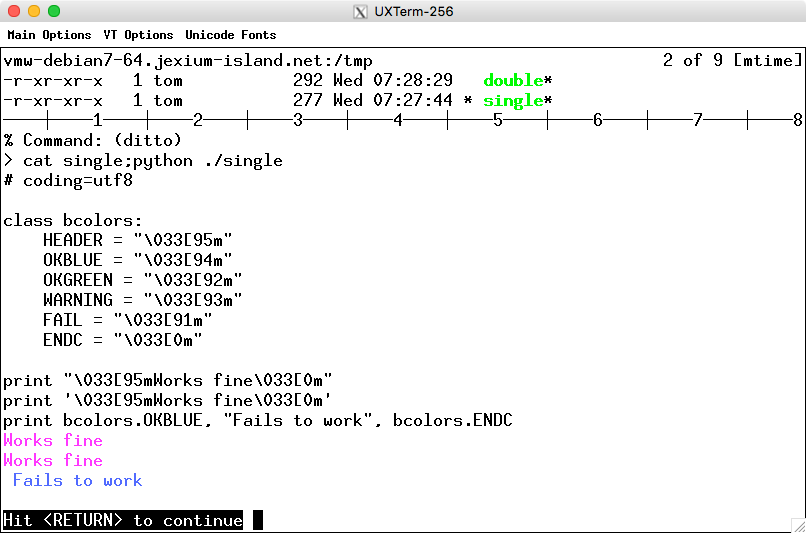Click the HEADER = "\033[95m" line

tap(138, 241)
